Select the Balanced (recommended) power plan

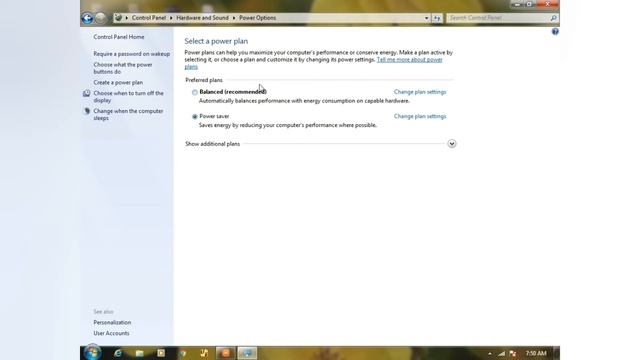[195, 92]
